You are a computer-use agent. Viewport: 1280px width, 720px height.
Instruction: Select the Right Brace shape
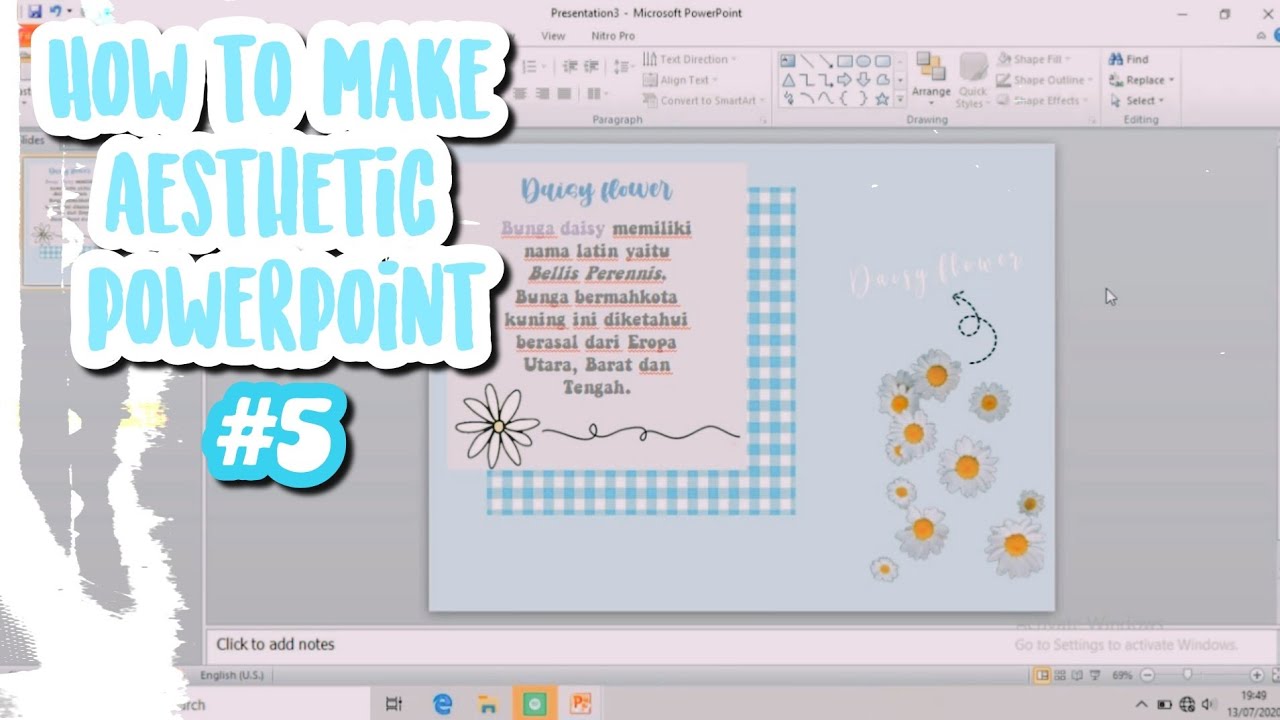(864, 98)
